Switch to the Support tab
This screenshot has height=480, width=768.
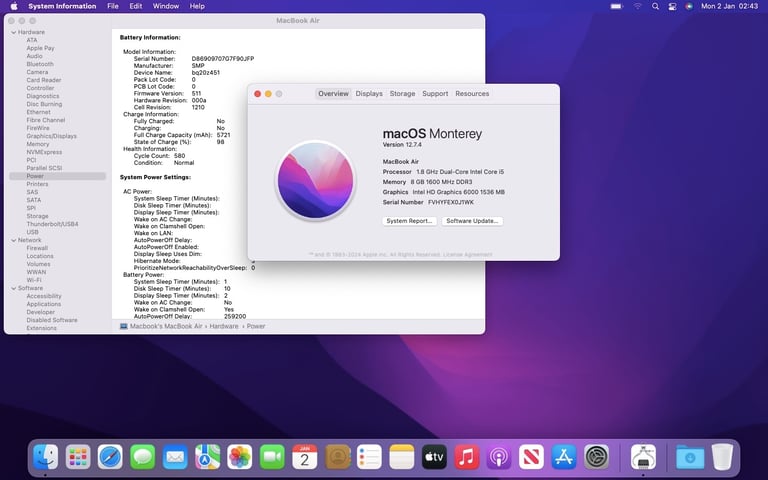[435, 94]
